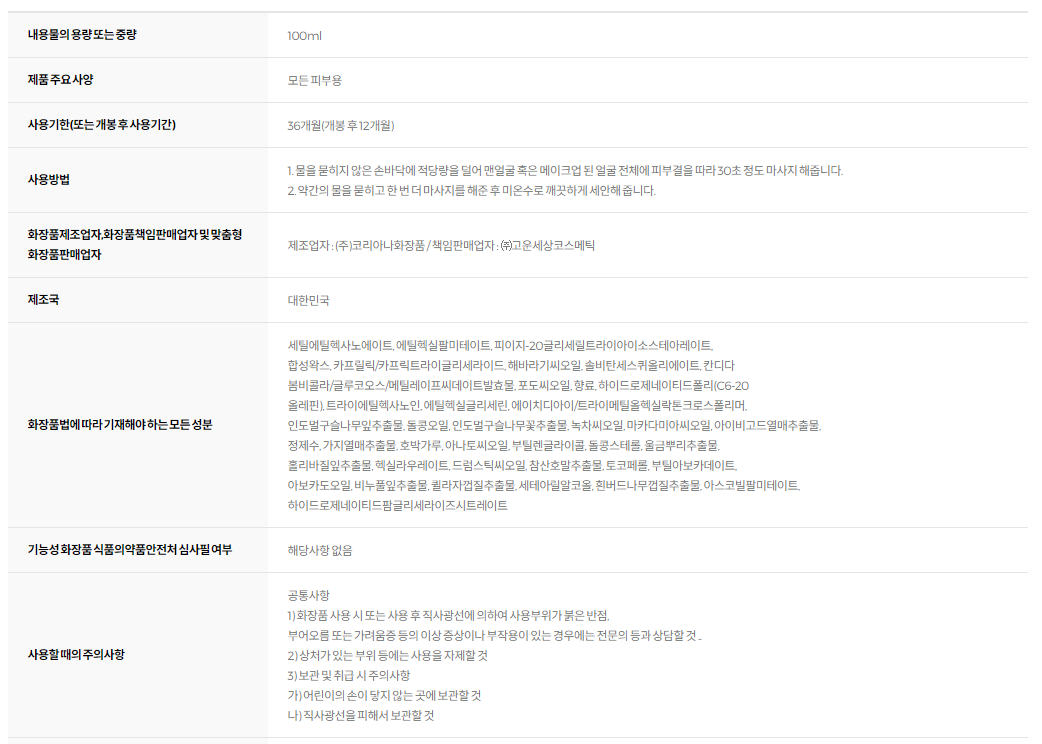
Task: Click usage step 2 about rinsing with lukewarm water
Action: tap(471, 191)
